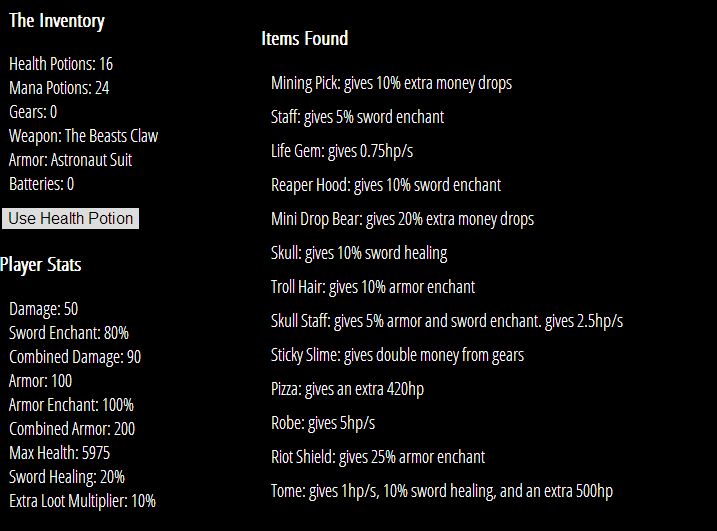The width and height of the screenshot is (717, 531).
Task: Click the Mini Drop Bear item
Action: coord(402,219)
